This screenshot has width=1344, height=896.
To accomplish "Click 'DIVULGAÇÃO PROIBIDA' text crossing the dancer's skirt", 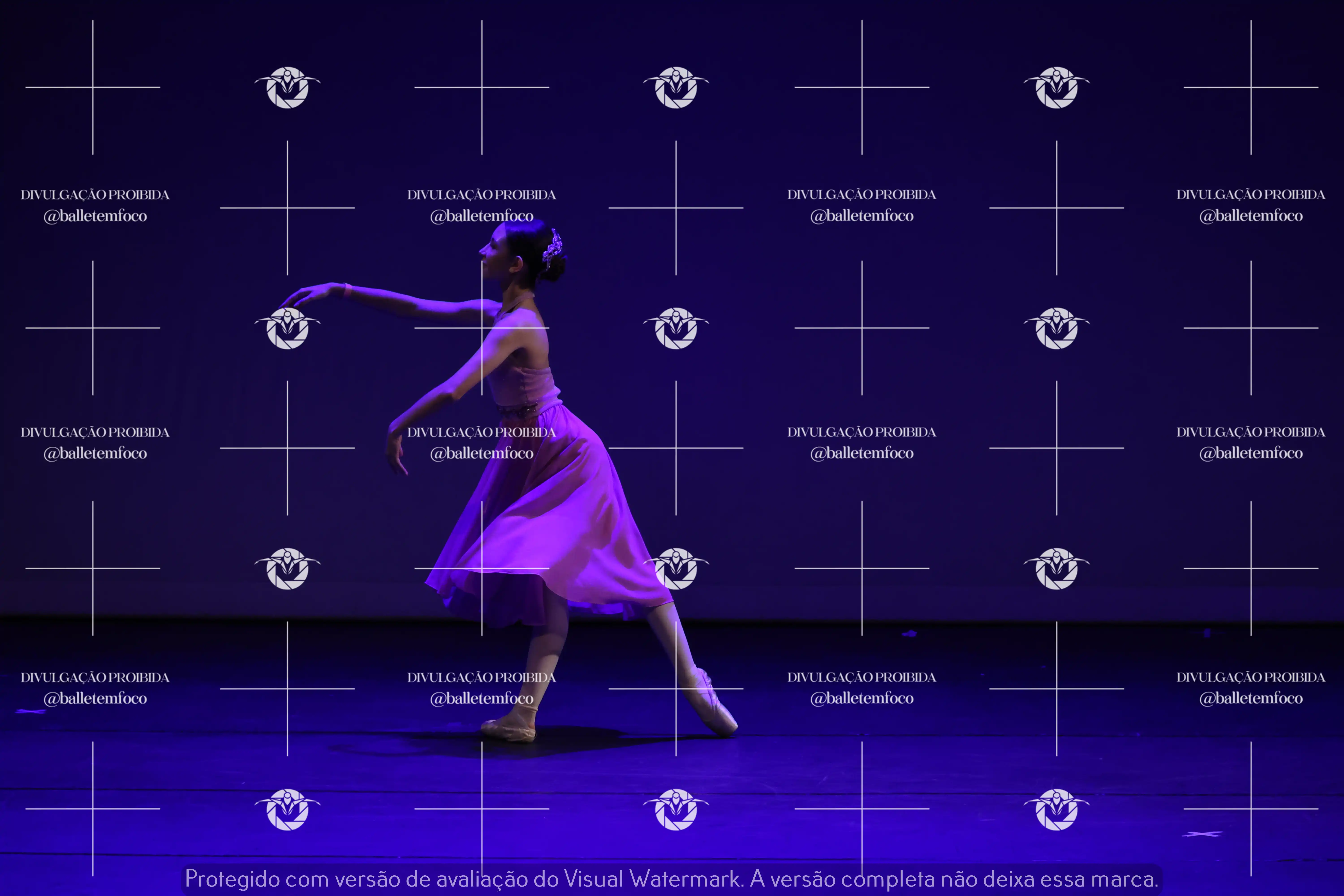I will pyautogui.click(x=482, y=433).
